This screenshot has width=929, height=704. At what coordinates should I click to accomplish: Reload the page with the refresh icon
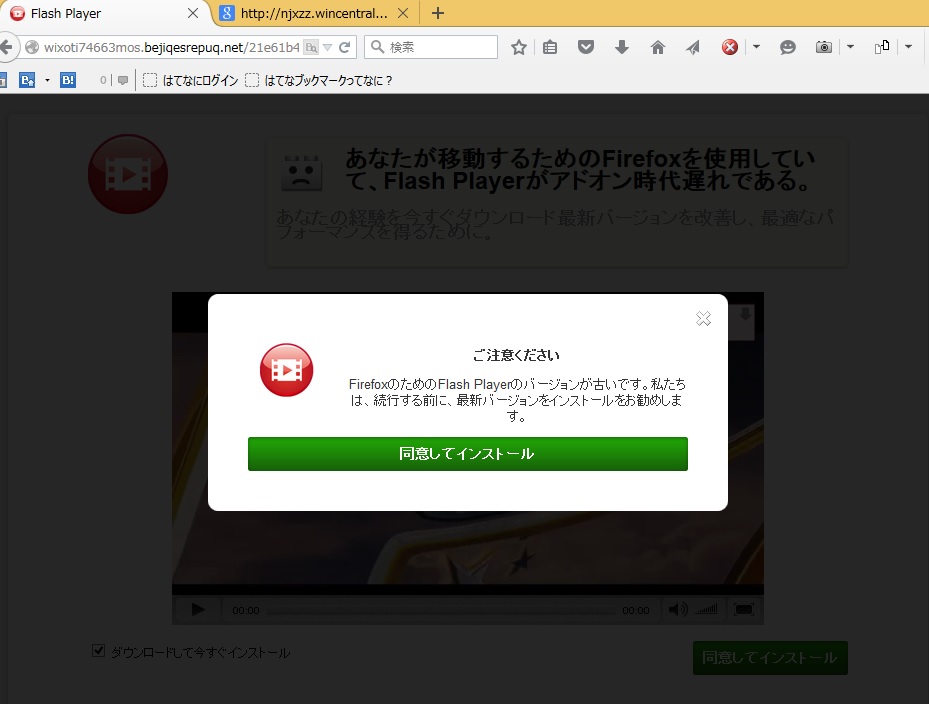coord(345,47)
